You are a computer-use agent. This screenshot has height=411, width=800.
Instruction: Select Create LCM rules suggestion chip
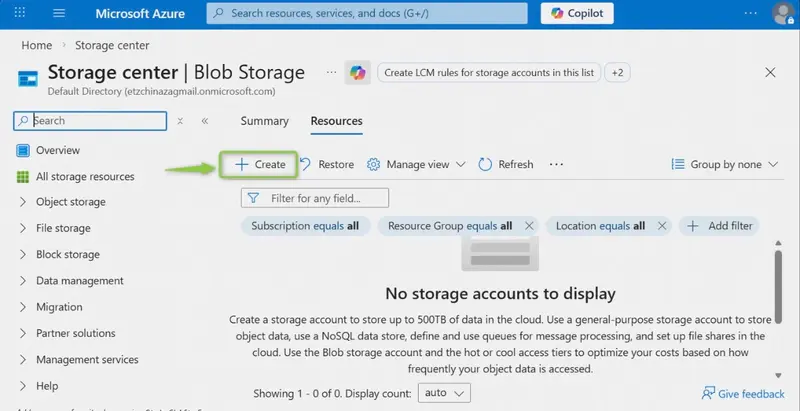(x=489, y=72)
